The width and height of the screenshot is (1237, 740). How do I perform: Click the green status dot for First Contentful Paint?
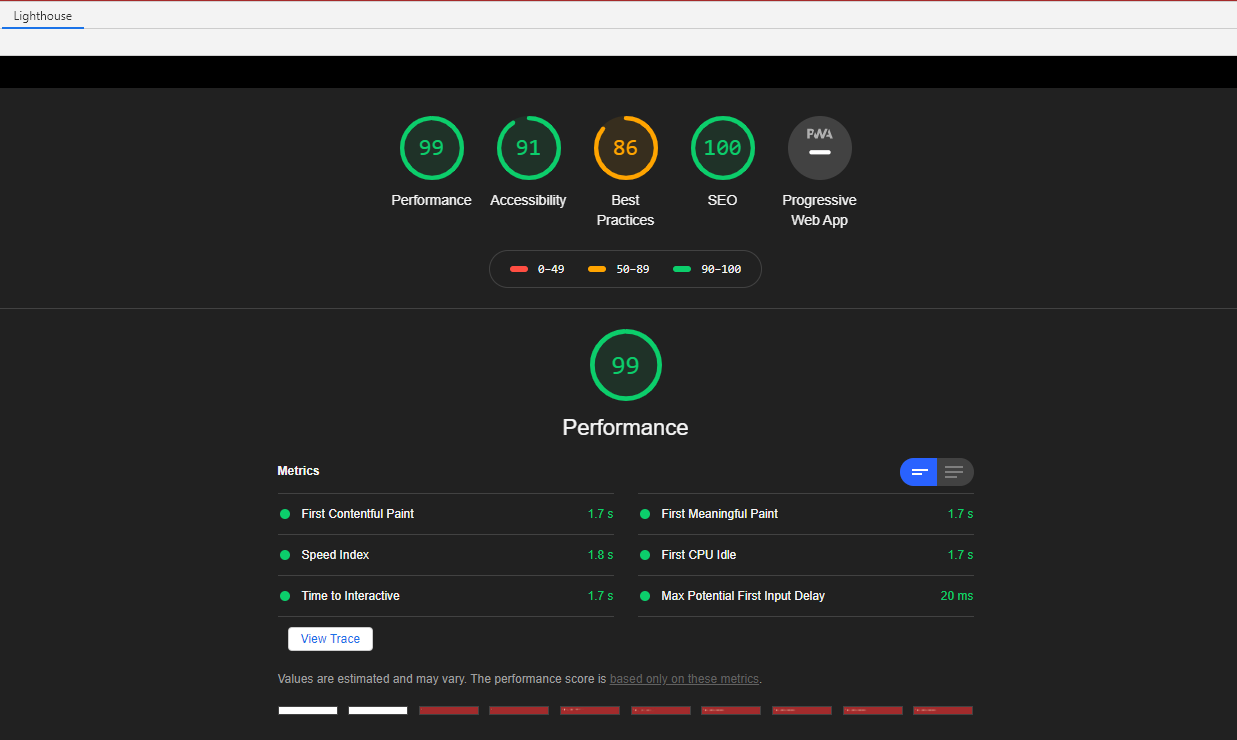[x=284, y=514]
